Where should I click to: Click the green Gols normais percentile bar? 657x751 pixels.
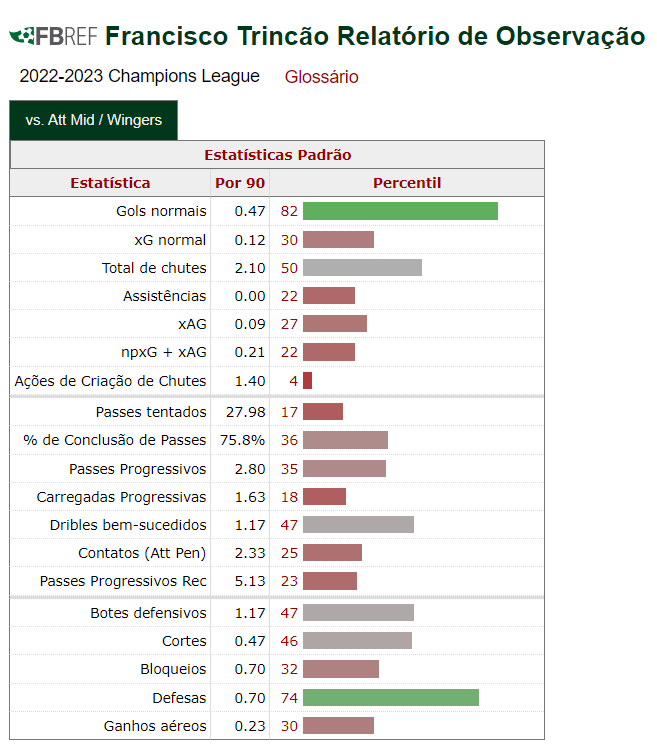click(x=400, y=211)
